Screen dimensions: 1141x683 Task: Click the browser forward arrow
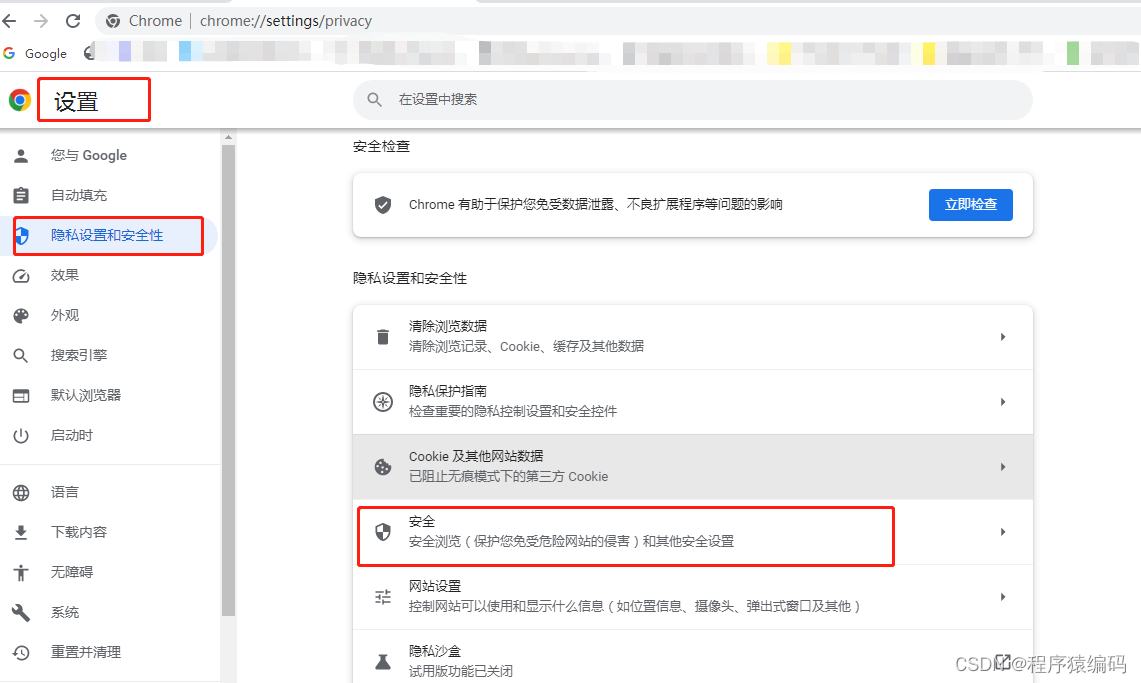41,21
